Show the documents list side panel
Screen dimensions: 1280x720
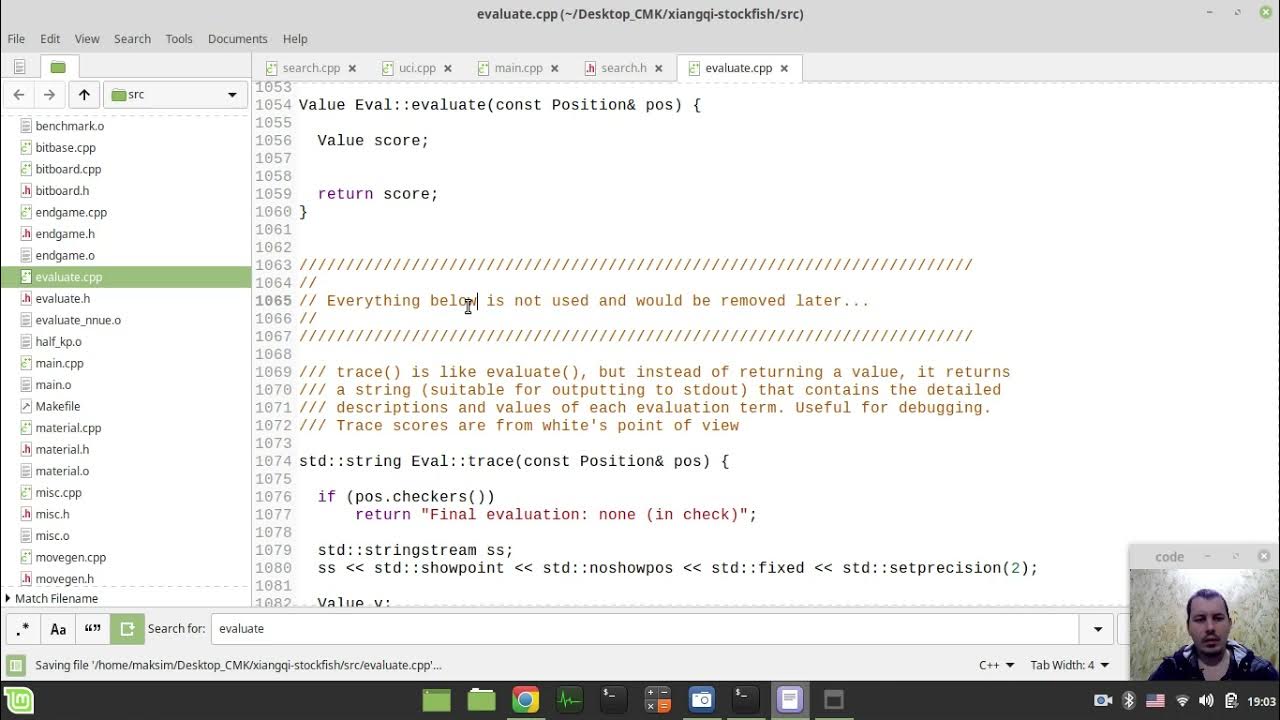point(19,67)
